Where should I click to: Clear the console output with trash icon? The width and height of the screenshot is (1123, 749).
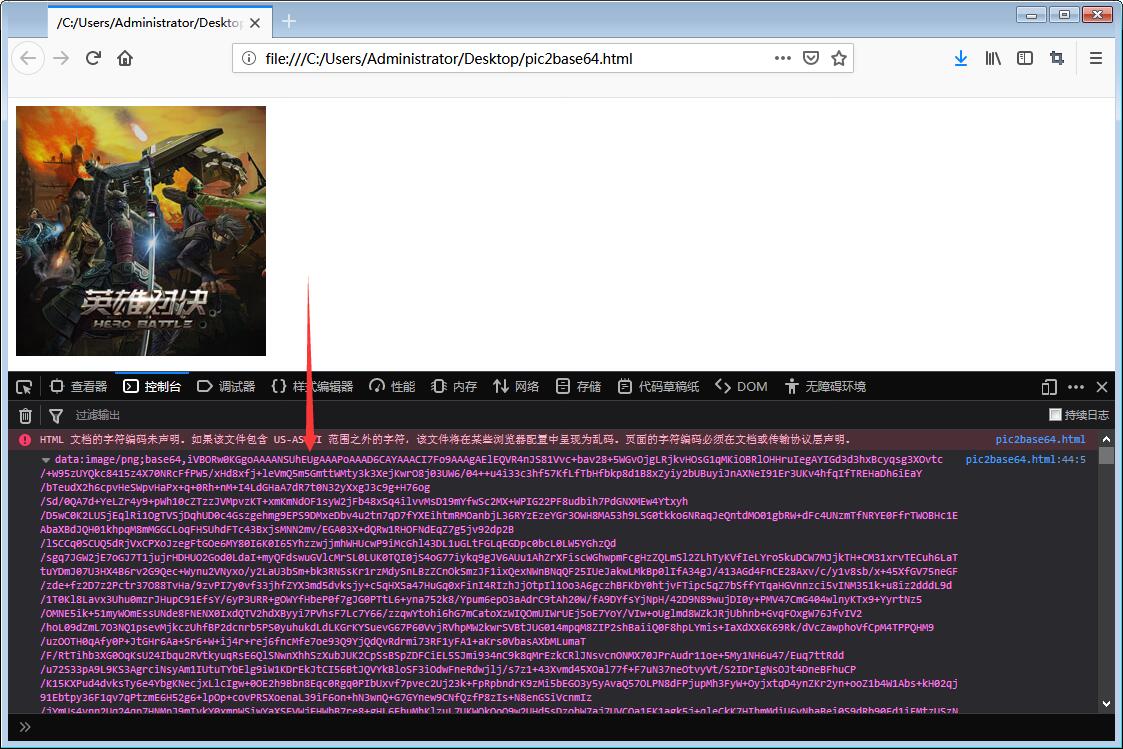pos(25,415)
